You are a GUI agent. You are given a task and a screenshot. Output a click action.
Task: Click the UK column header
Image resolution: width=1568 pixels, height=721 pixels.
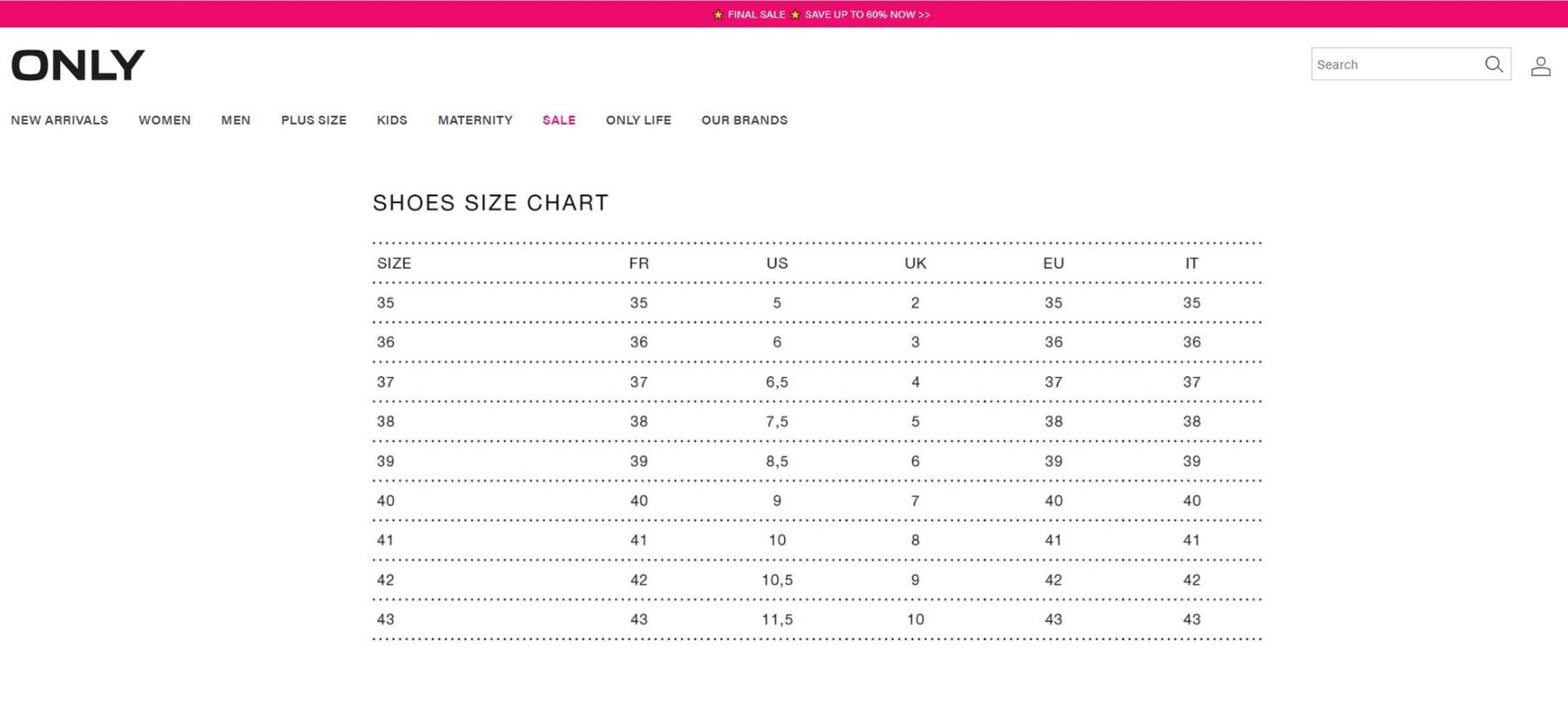916,263
